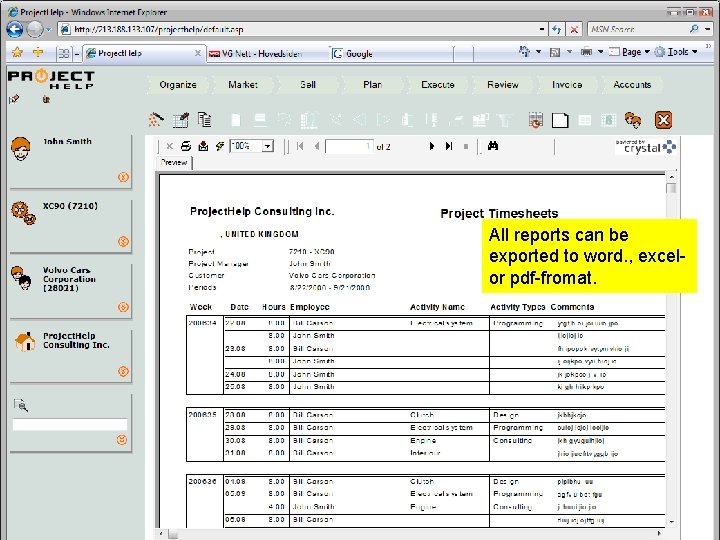The width and height of the screenshot is (720, 540).
Task: Open the Execute menu
Action: pyautogui.click(x=438, y=85)
